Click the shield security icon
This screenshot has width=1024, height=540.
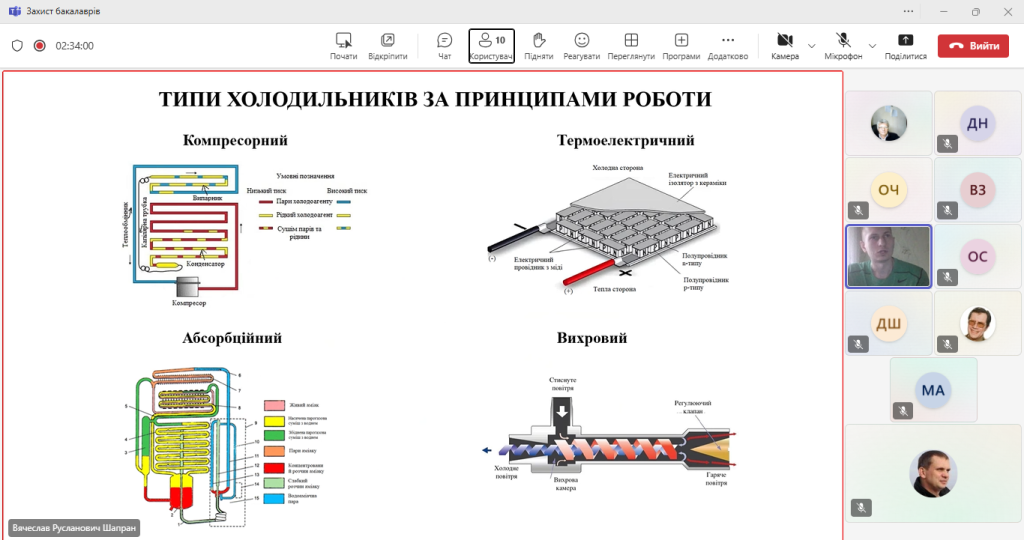pos(17,45)
